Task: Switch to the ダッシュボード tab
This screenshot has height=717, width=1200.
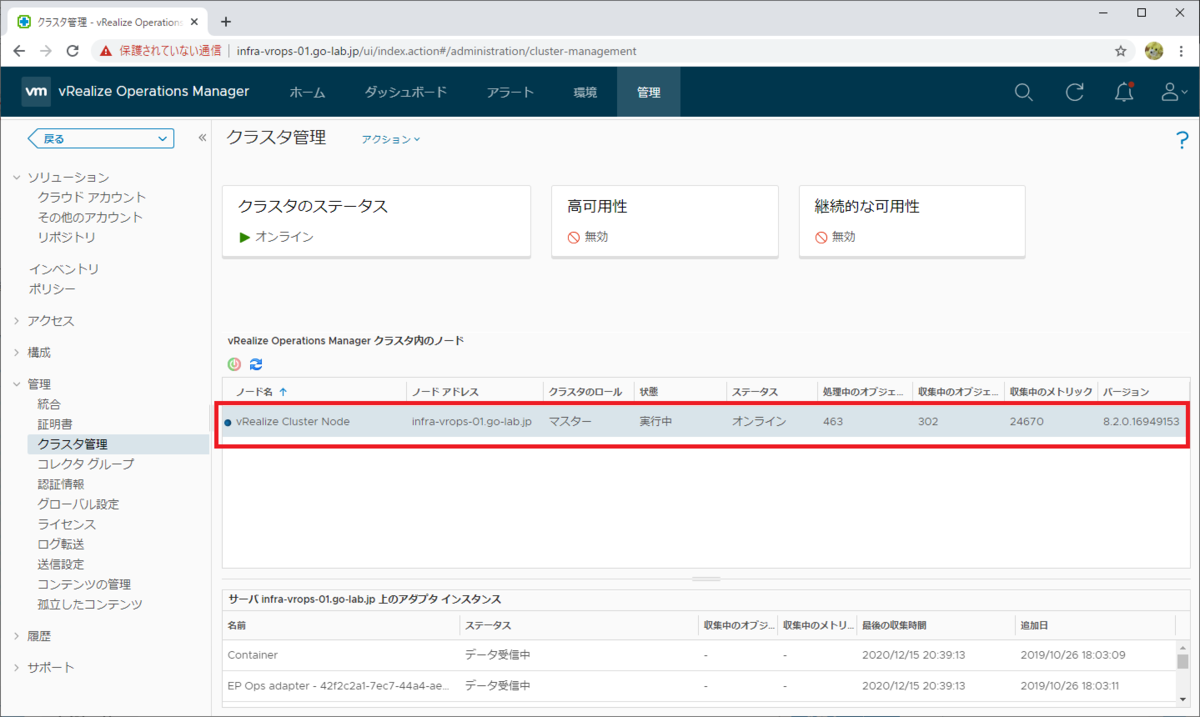Action: tap(406, 91)
